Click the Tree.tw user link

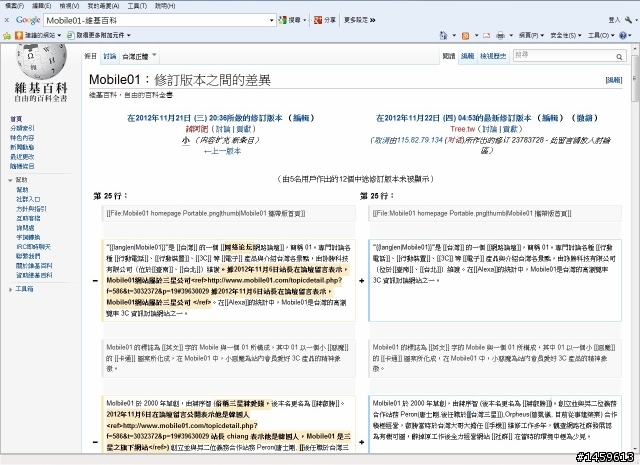coord(462,129)
